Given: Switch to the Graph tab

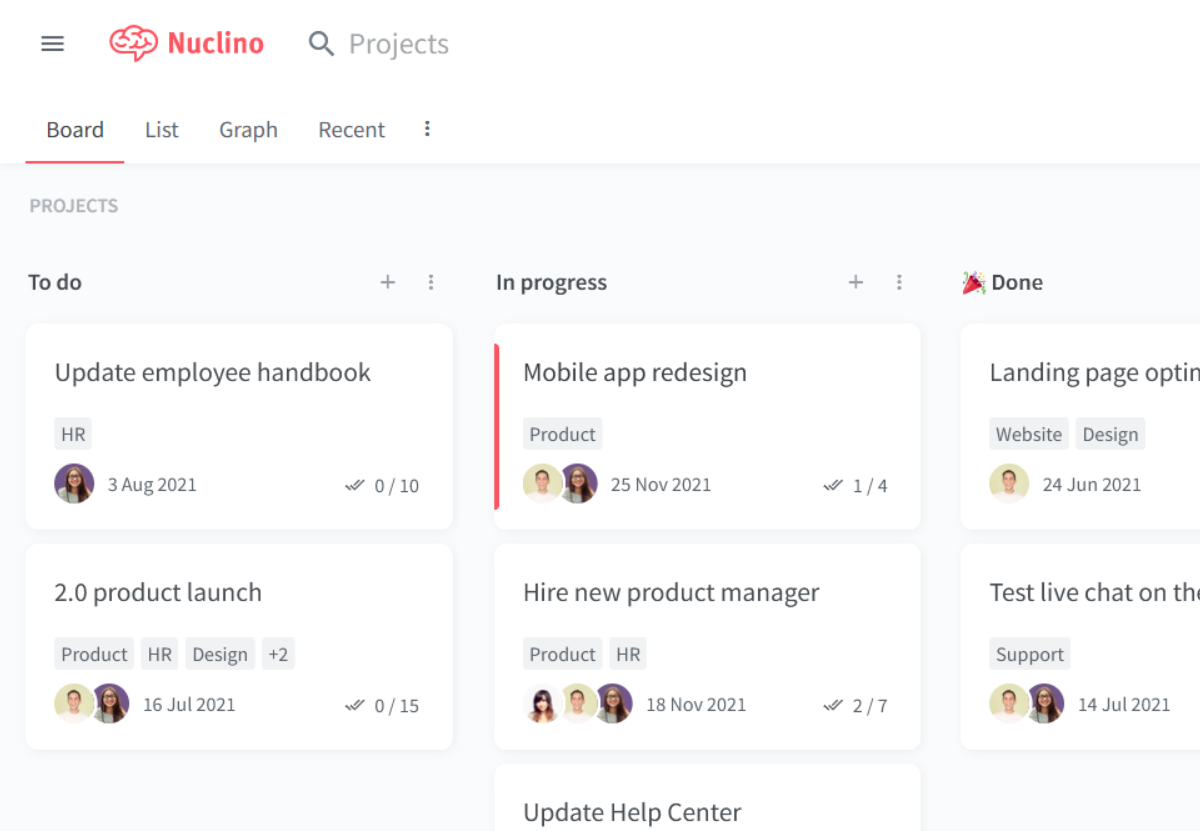Looking at the screenshot, I should pos(248,130).
